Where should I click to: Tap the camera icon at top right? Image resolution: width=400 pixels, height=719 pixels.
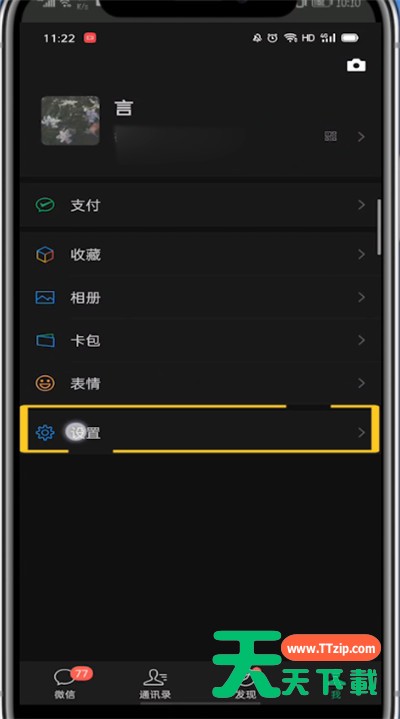coord(356,66)
